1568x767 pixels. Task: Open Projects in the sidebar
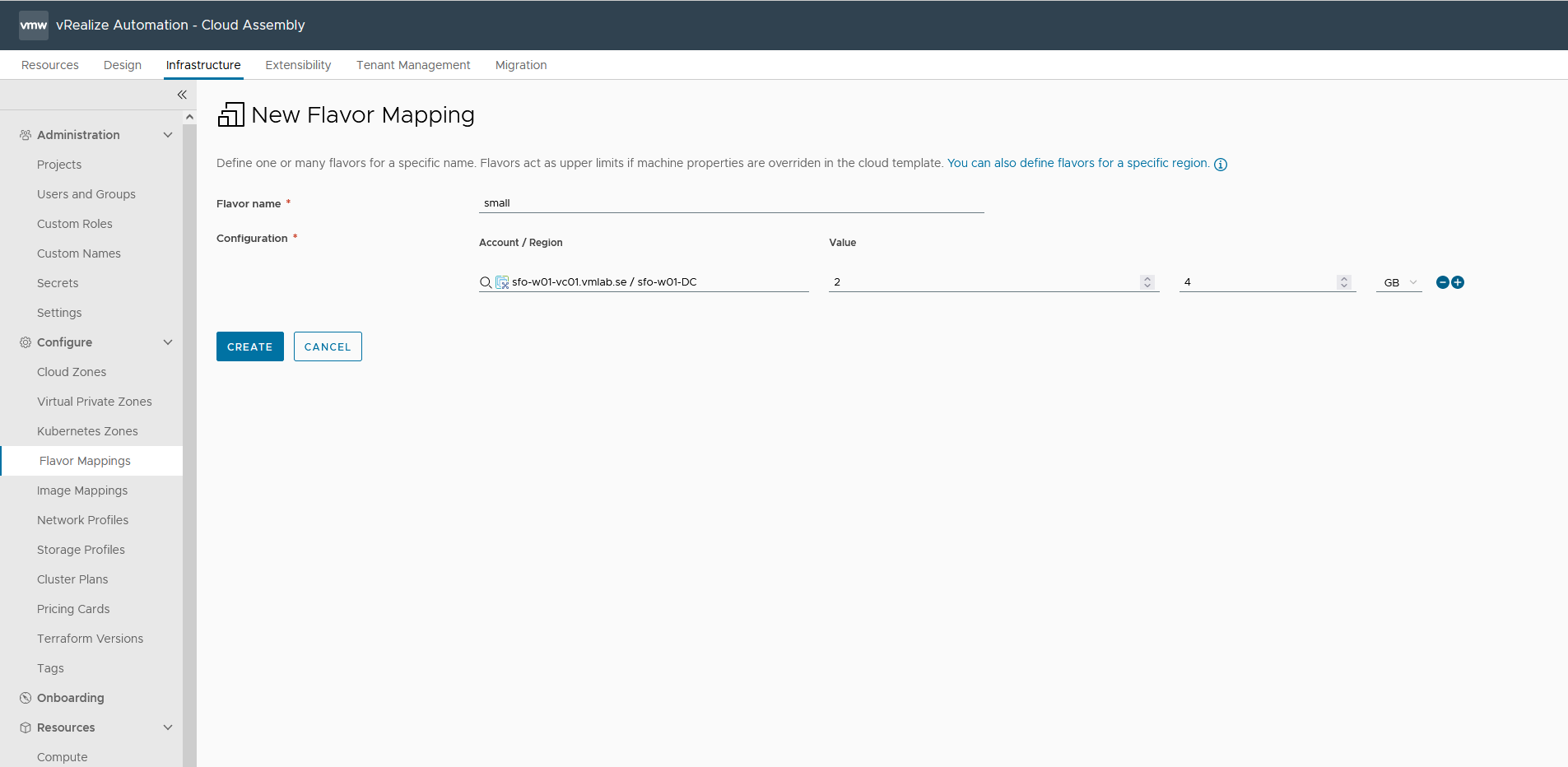(59, 165)
